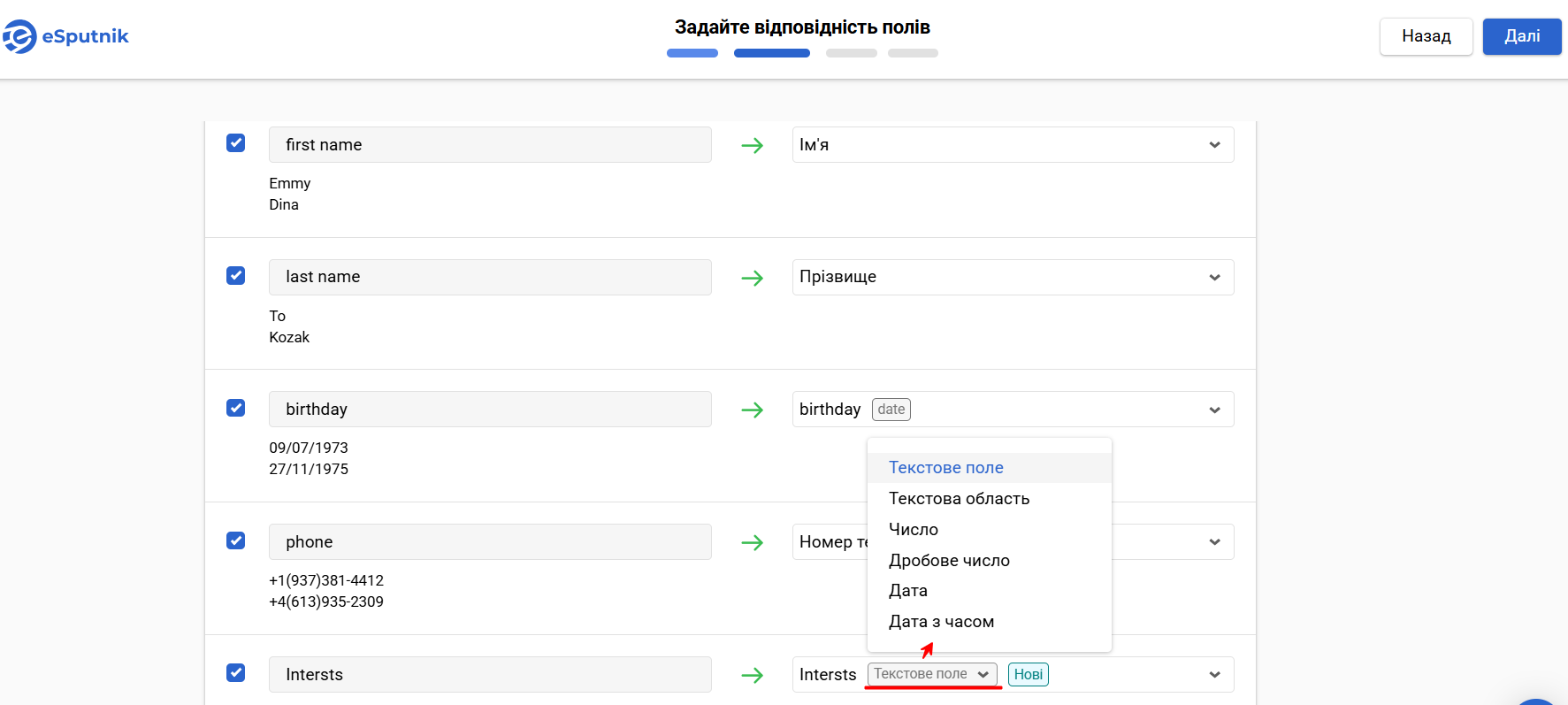
Task: Click sample phone +4(613)935-2309
Action: [326, 602]
